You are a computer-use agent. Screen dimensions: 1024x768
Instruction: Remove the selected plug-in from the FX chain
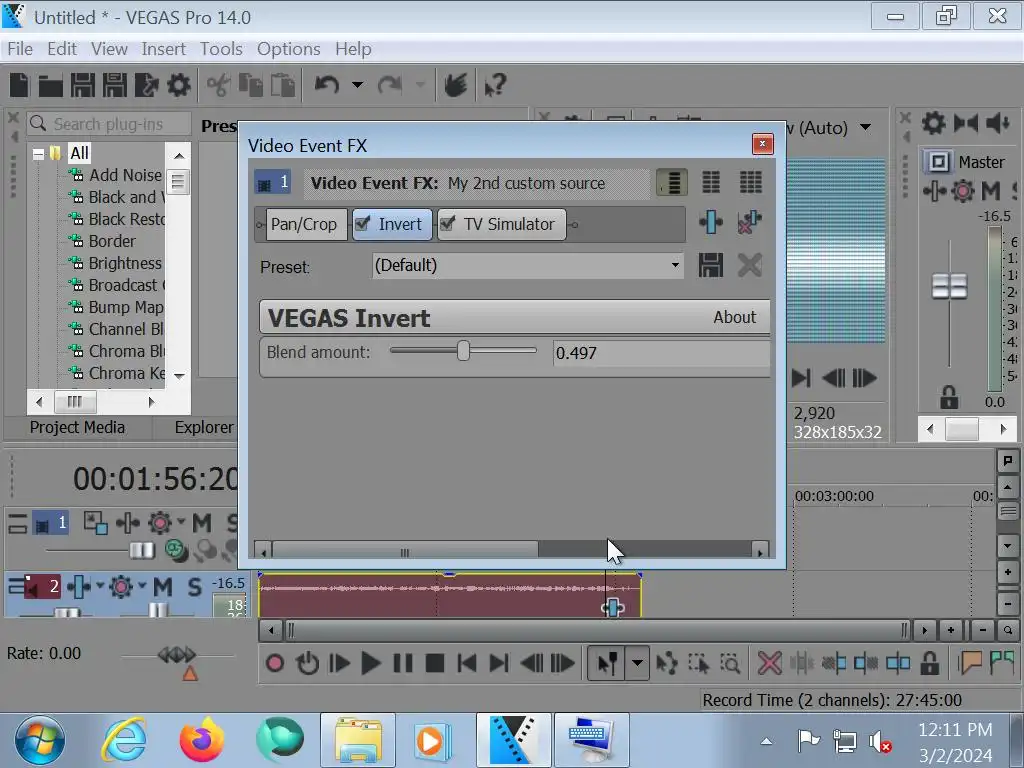tap(749, 222)
